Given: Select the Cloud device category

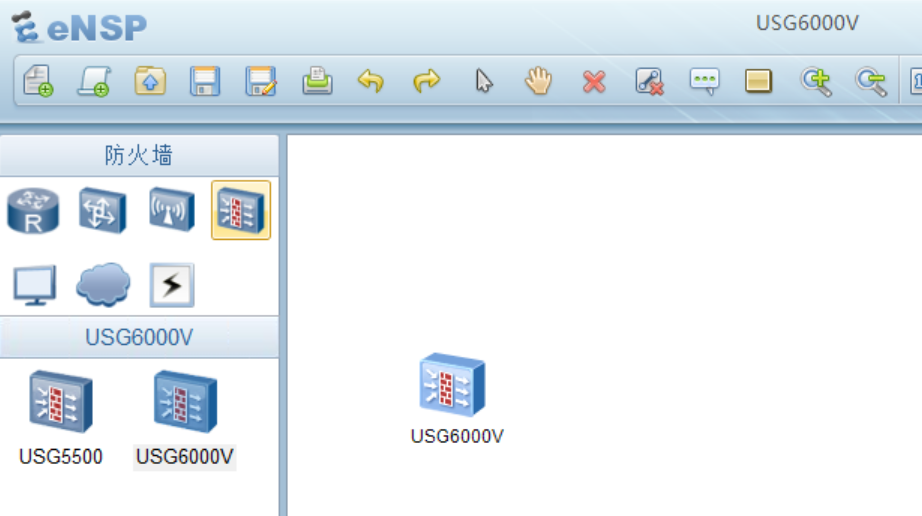Looking at the screenshot, I should tap(103, 284).
